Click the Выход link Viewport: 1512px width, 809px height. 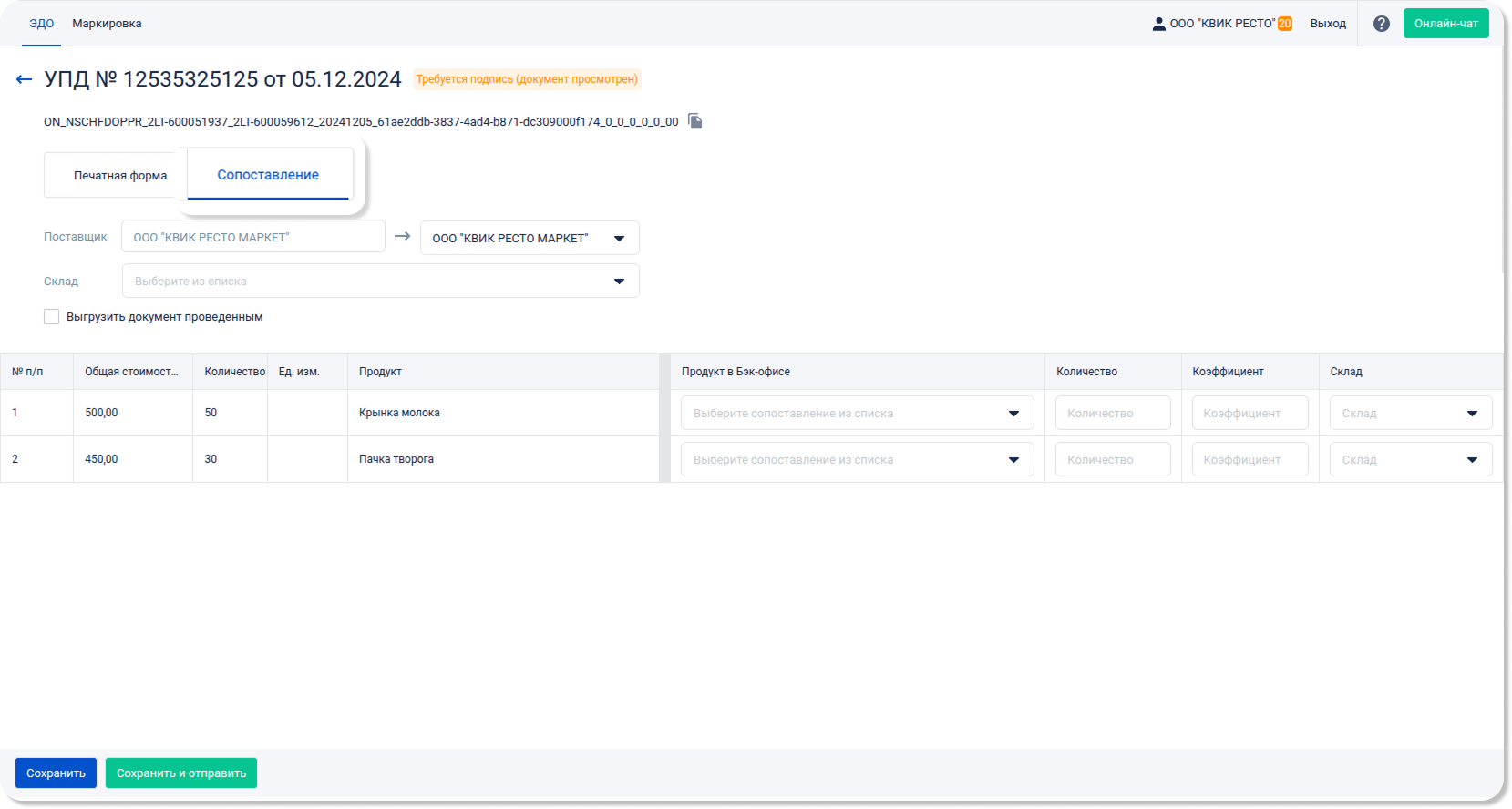coord(1328,24)
